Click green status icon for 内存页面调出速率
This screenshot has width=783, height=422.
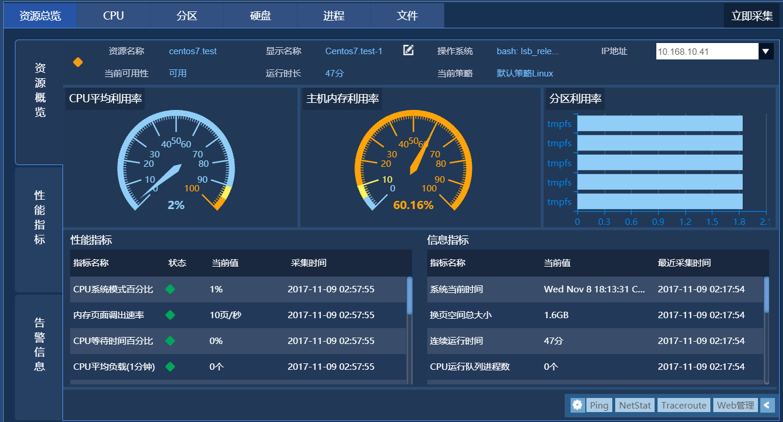(170, 315)
